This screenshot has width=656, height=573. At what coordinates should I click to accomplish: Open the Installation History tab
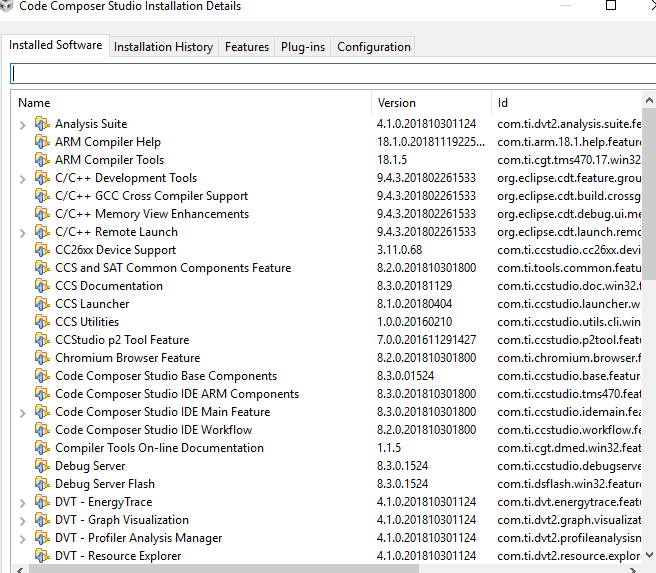click(164, 47)
